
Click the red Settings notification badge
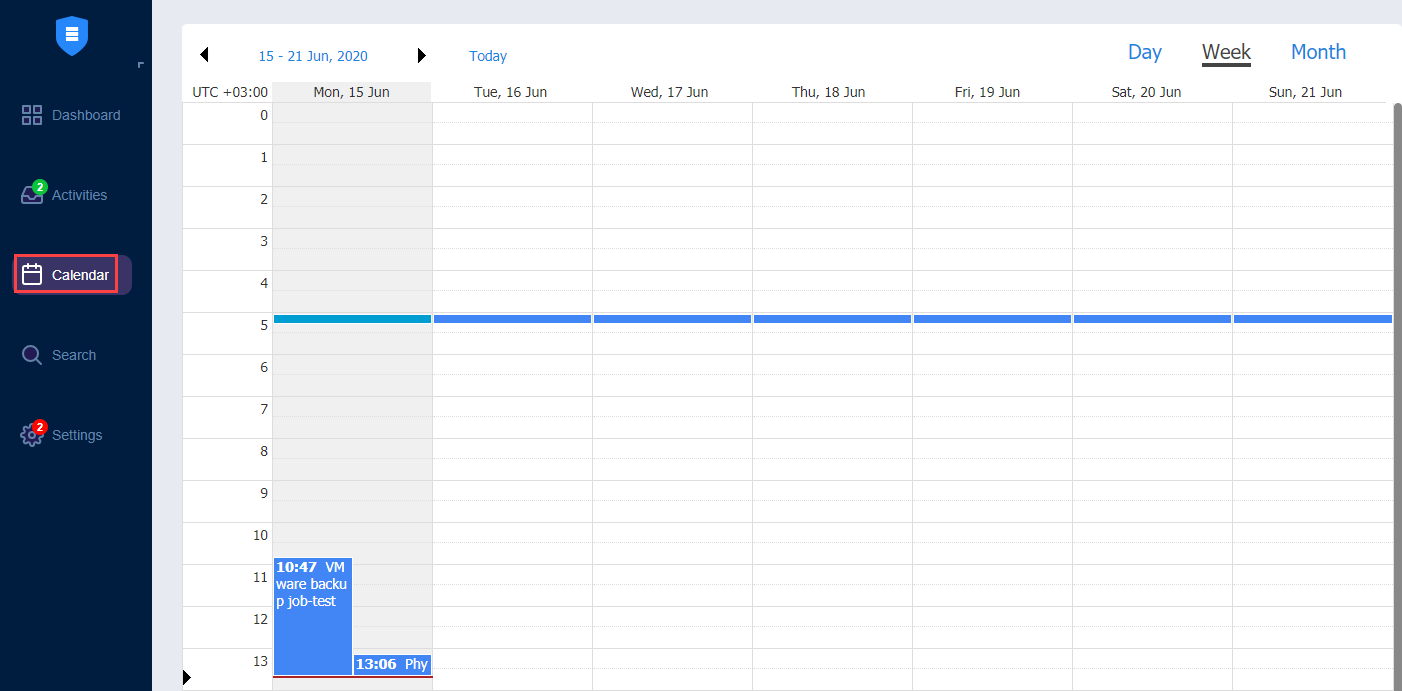[x=39, y=427]
